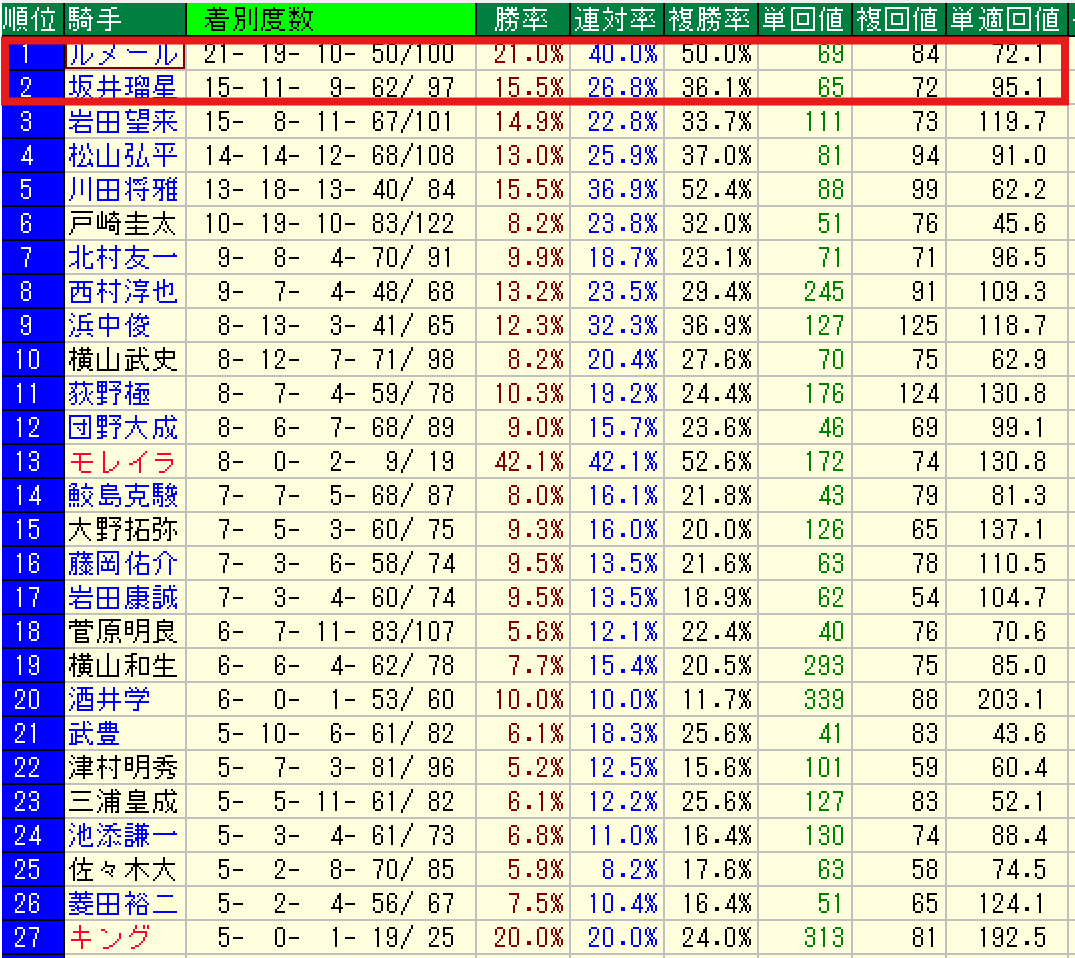Open the red モレイラ jockey link
This screenshot has width=1075, height=958.
123,461
